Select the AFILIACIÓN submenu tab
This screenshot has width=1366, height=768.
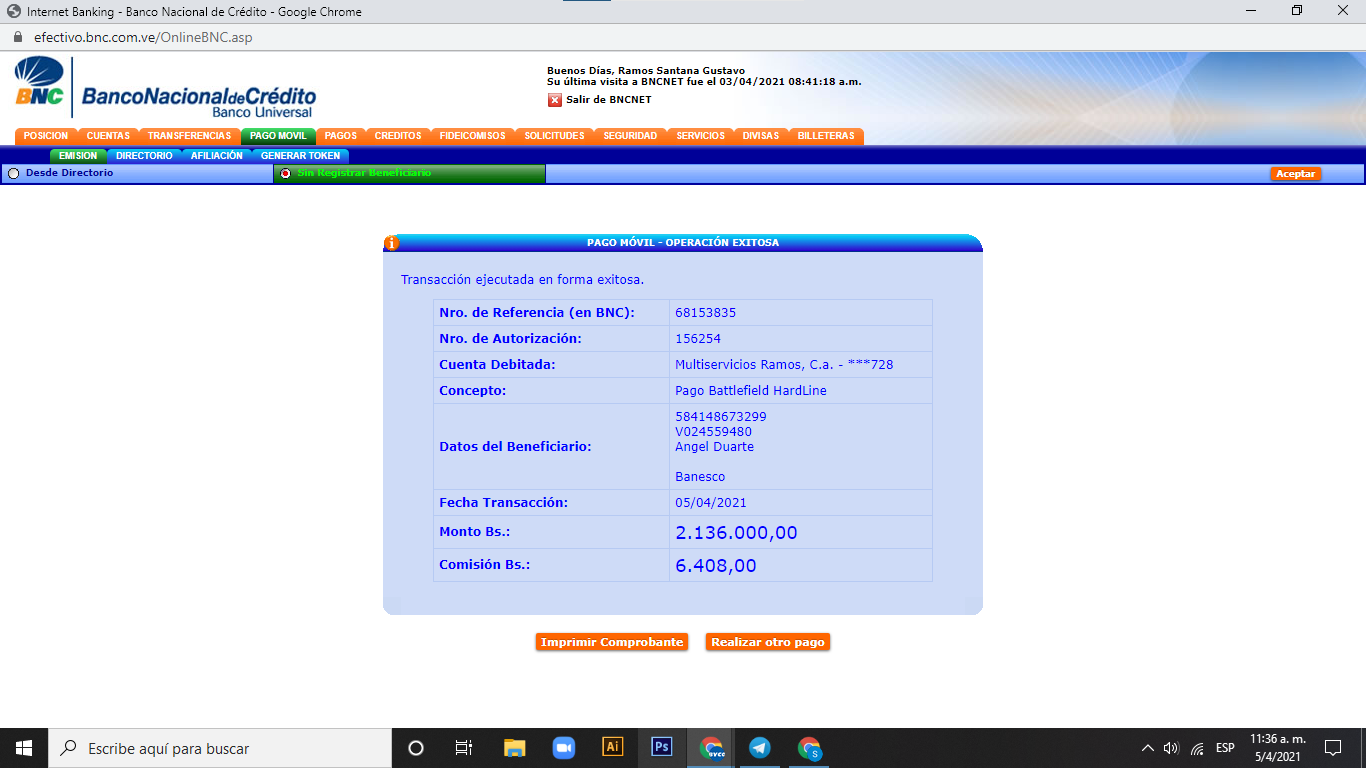(216, 156)
